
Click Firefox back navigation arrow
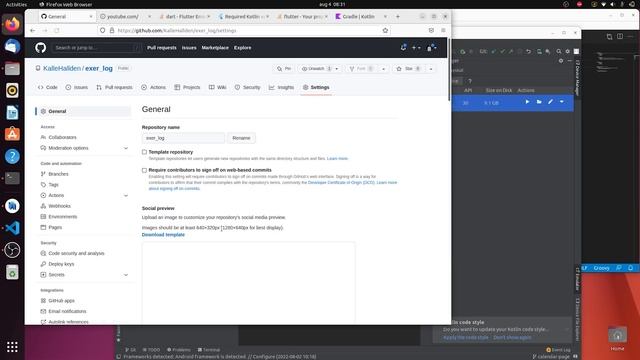(x=33, y=31)
